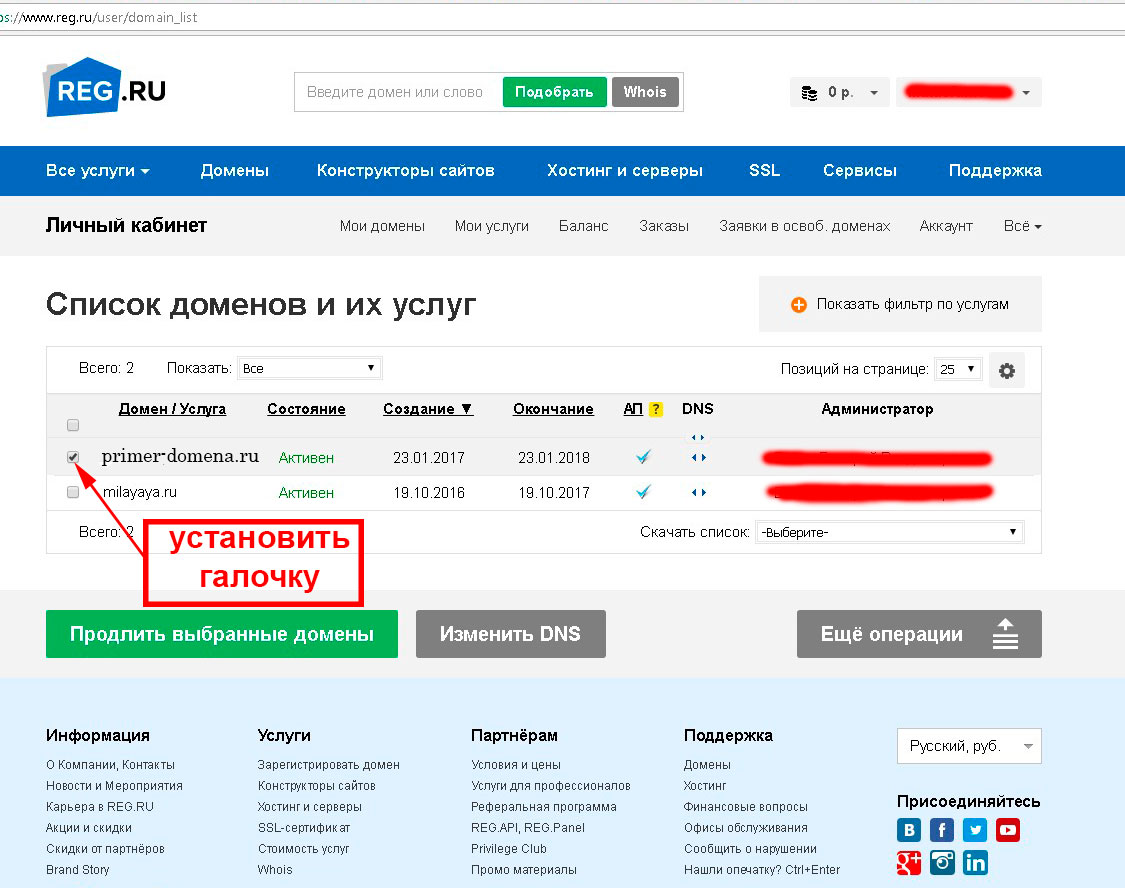The height and width of the screenshot is (888, 1125).
Task: Open the Google Plus social icon
Action: pyautogui.click(x=908, y=862)
